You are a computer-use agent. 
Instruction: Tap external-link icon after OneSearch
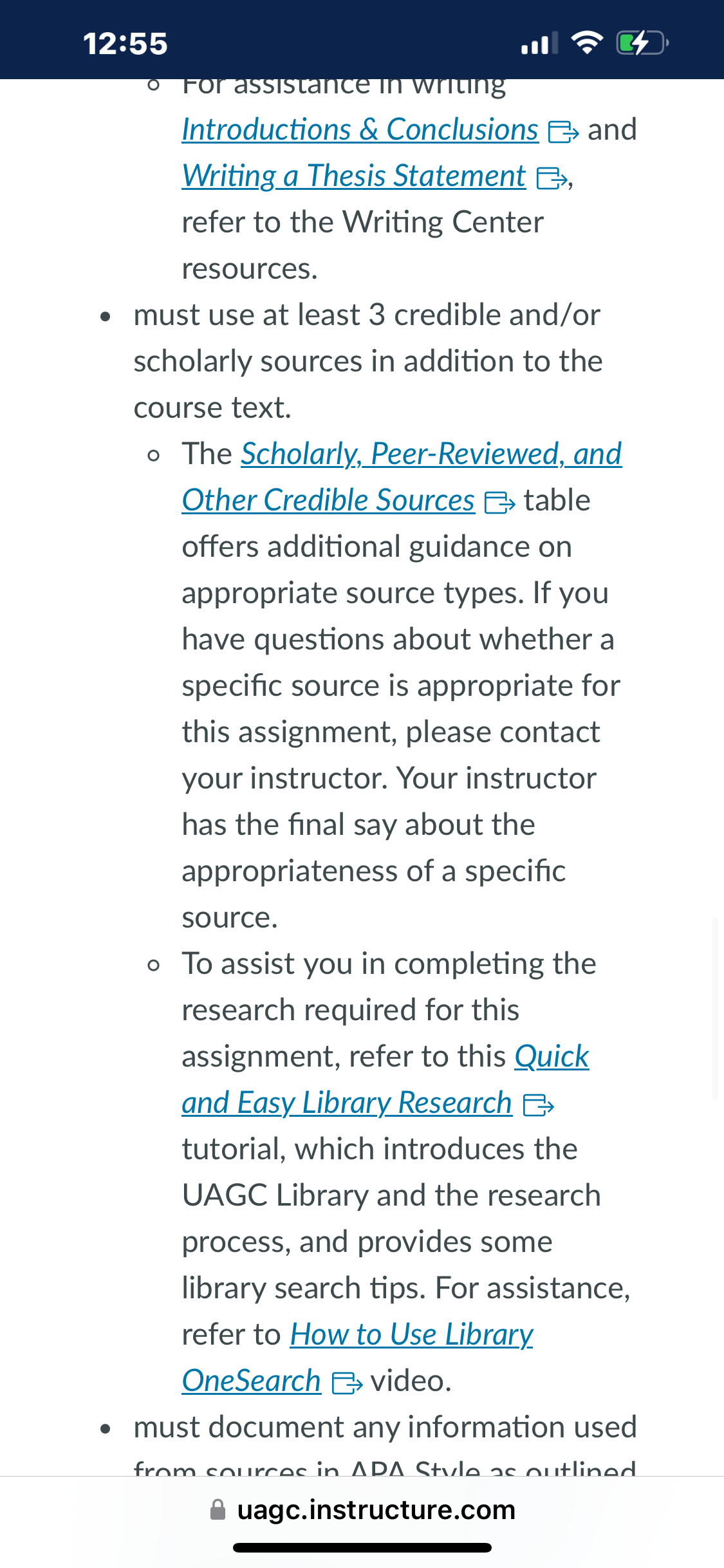(x=347, y=1383)
